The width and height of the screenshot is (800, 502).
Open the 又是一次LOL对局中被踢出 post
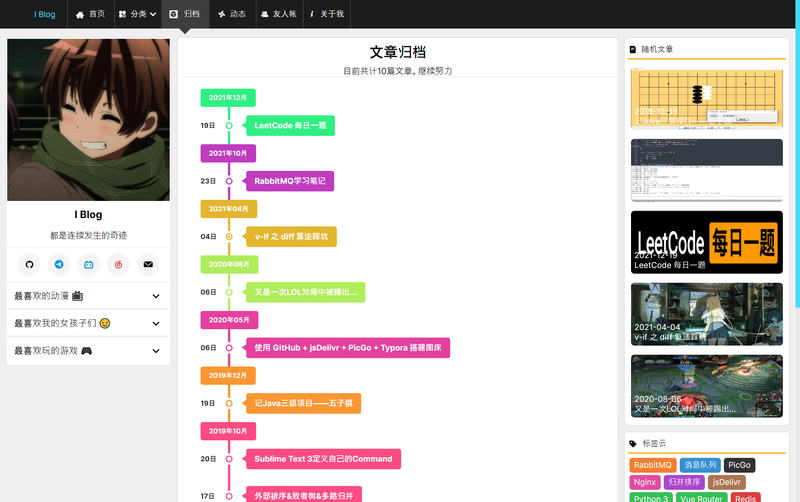coord(306,292)
